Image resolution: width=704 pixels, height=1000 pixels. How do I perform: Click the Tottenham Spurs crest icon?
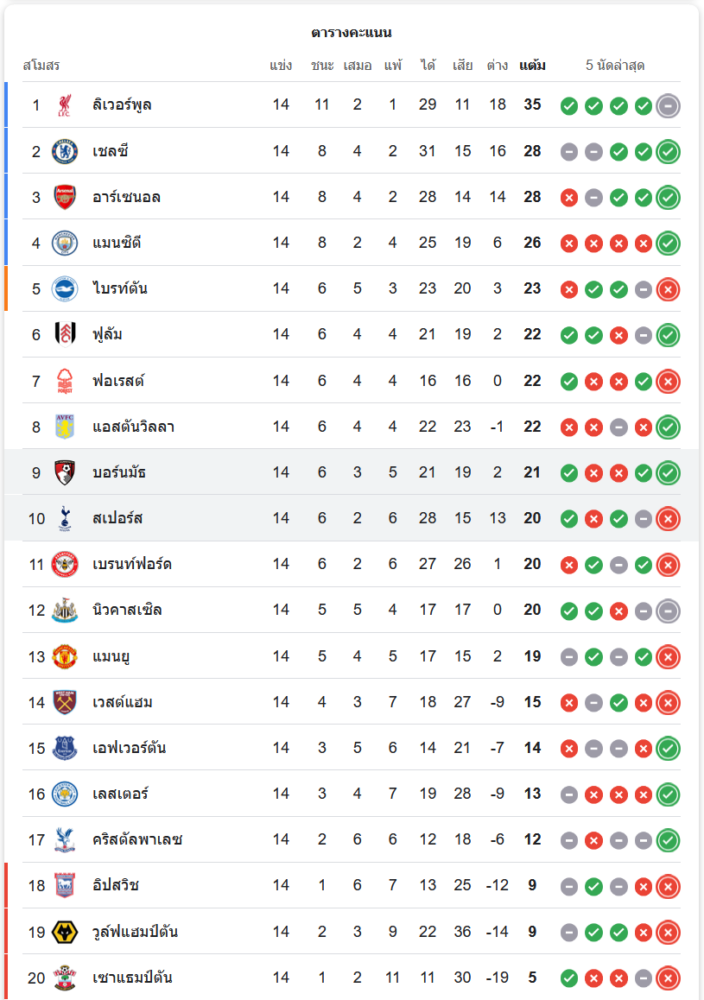click(64, 518)
